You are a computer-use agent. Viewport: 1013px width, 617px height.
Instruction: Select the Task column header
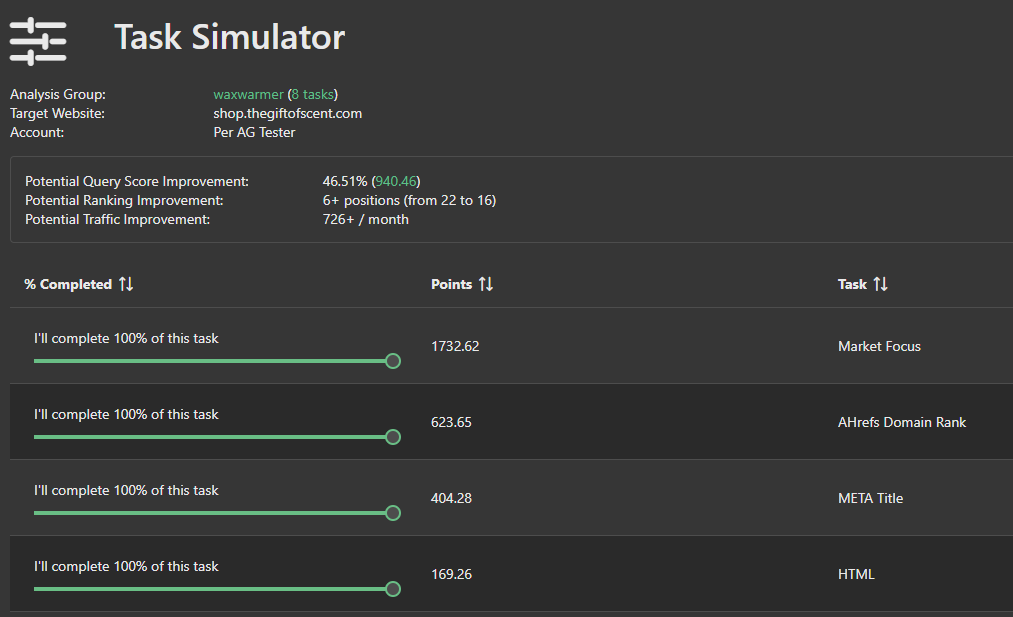[x=852, y=283]
